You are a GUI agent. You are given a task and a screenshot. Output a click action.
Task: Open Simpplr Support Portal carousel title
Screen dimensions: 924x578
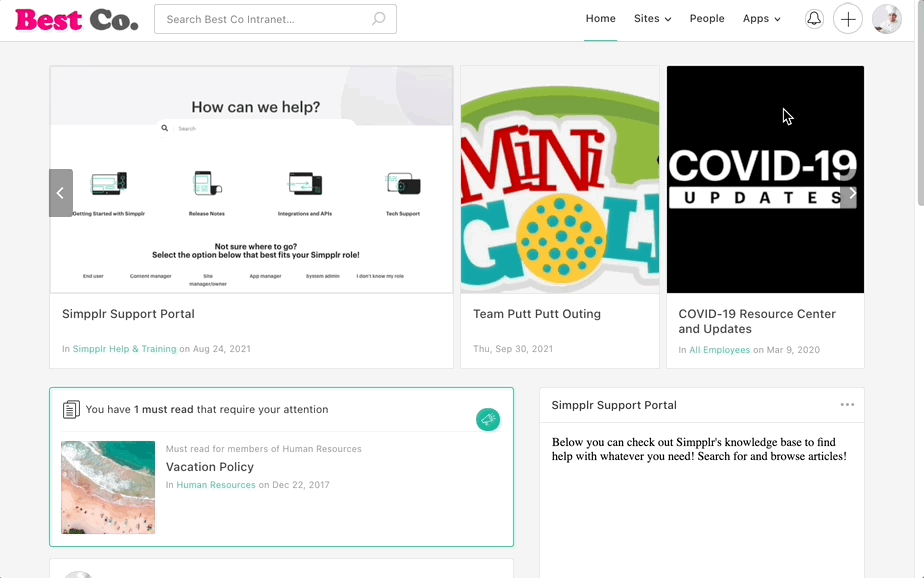(x=128, y=314)
